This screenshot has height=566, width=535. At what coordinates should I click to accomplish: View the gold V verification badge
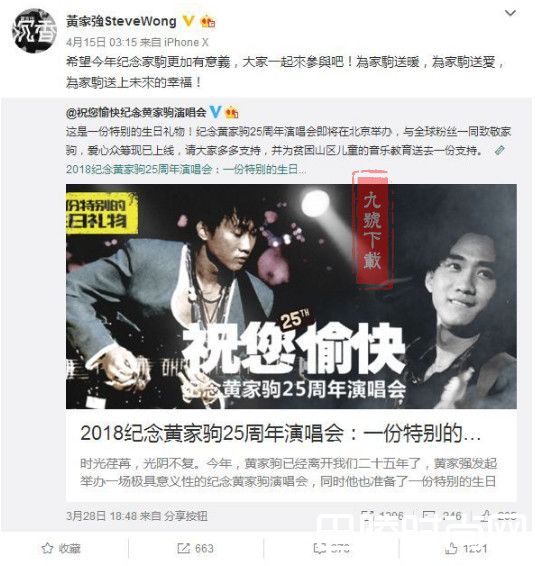[x=188, y=22]
